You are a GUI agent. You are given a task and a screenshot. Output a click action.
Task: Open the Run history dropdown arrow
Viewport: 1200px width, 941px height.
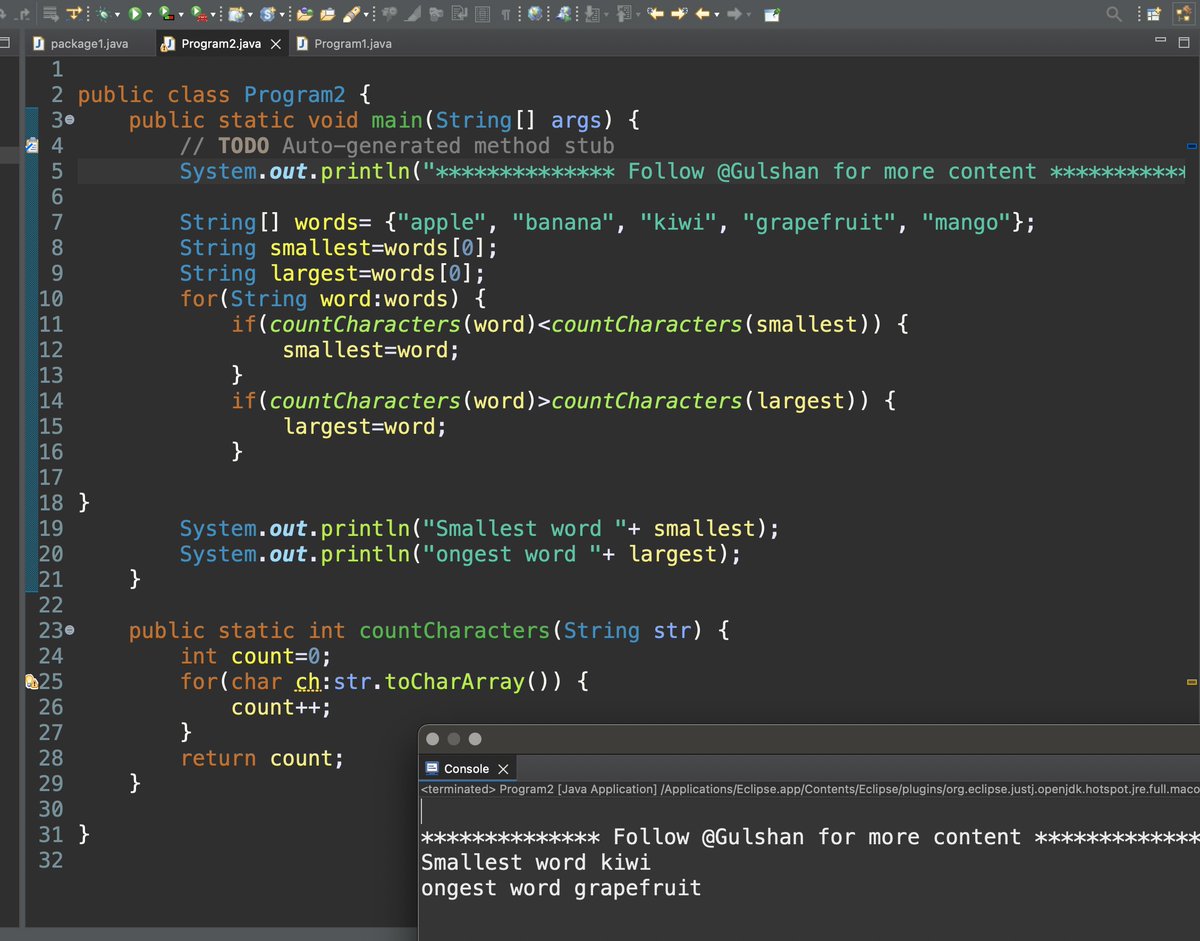(150, 14)
